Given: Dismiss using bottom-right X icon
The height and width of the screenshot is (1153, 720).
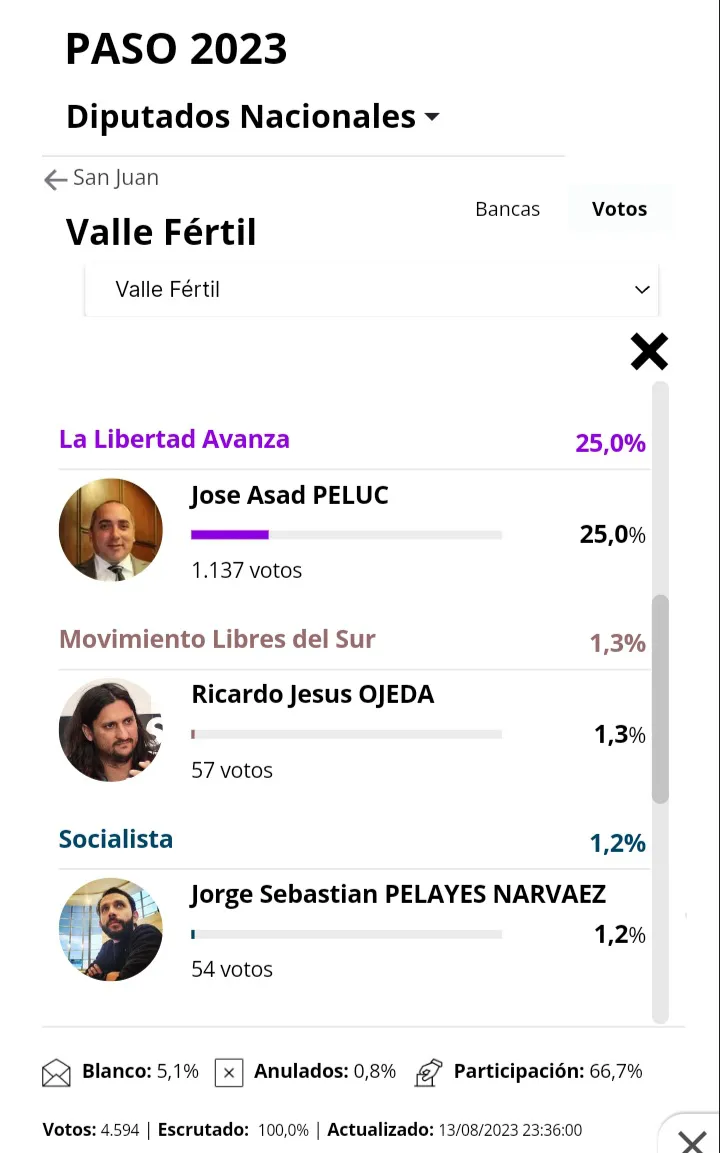Looking at the screenshot, I should 692,1141.
